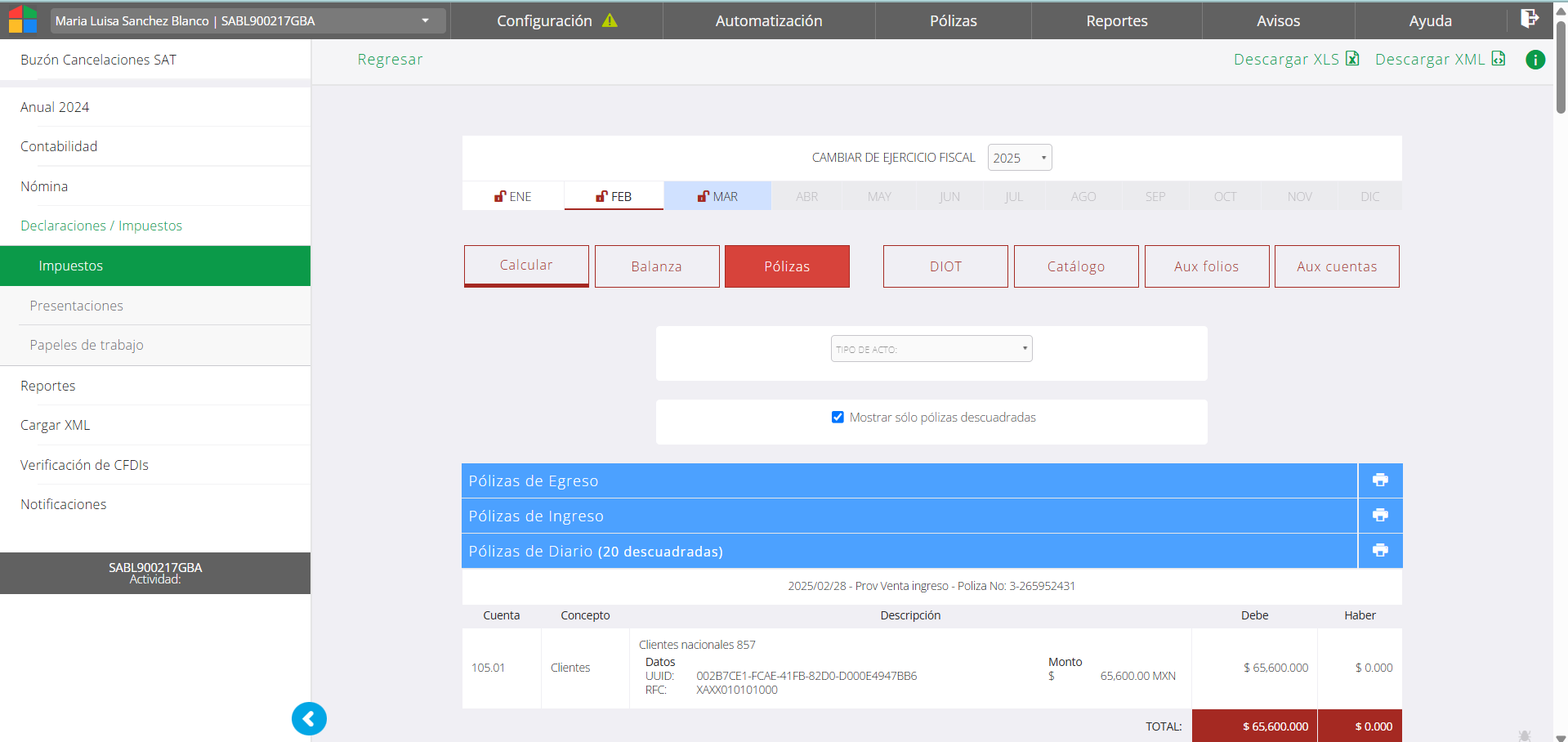The height and width of the screenshot is (742, 1568).
Task: Click the logout icon in top bar
Action: [1529, 20]
